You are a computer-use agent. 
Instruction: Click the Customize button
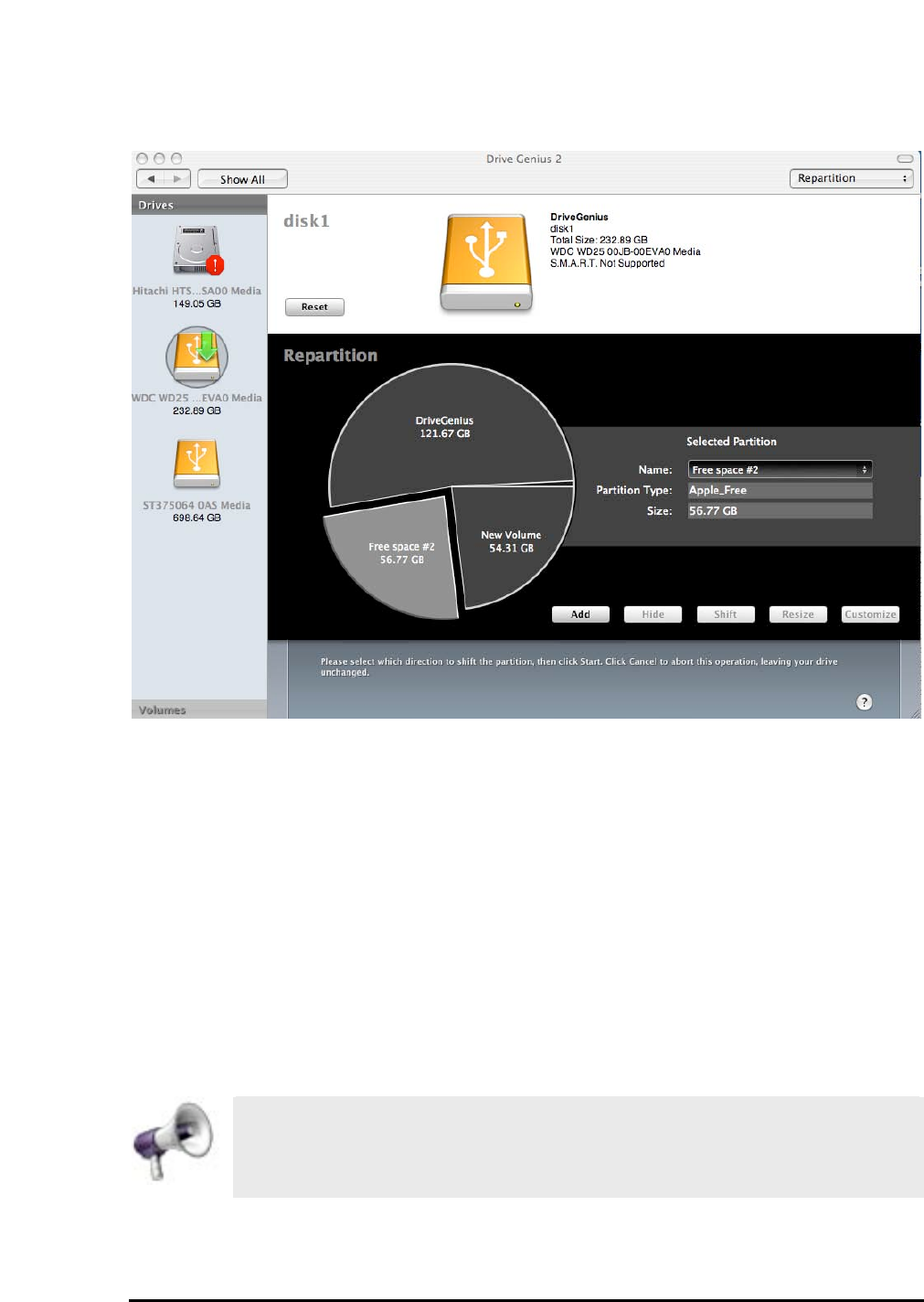870,614
